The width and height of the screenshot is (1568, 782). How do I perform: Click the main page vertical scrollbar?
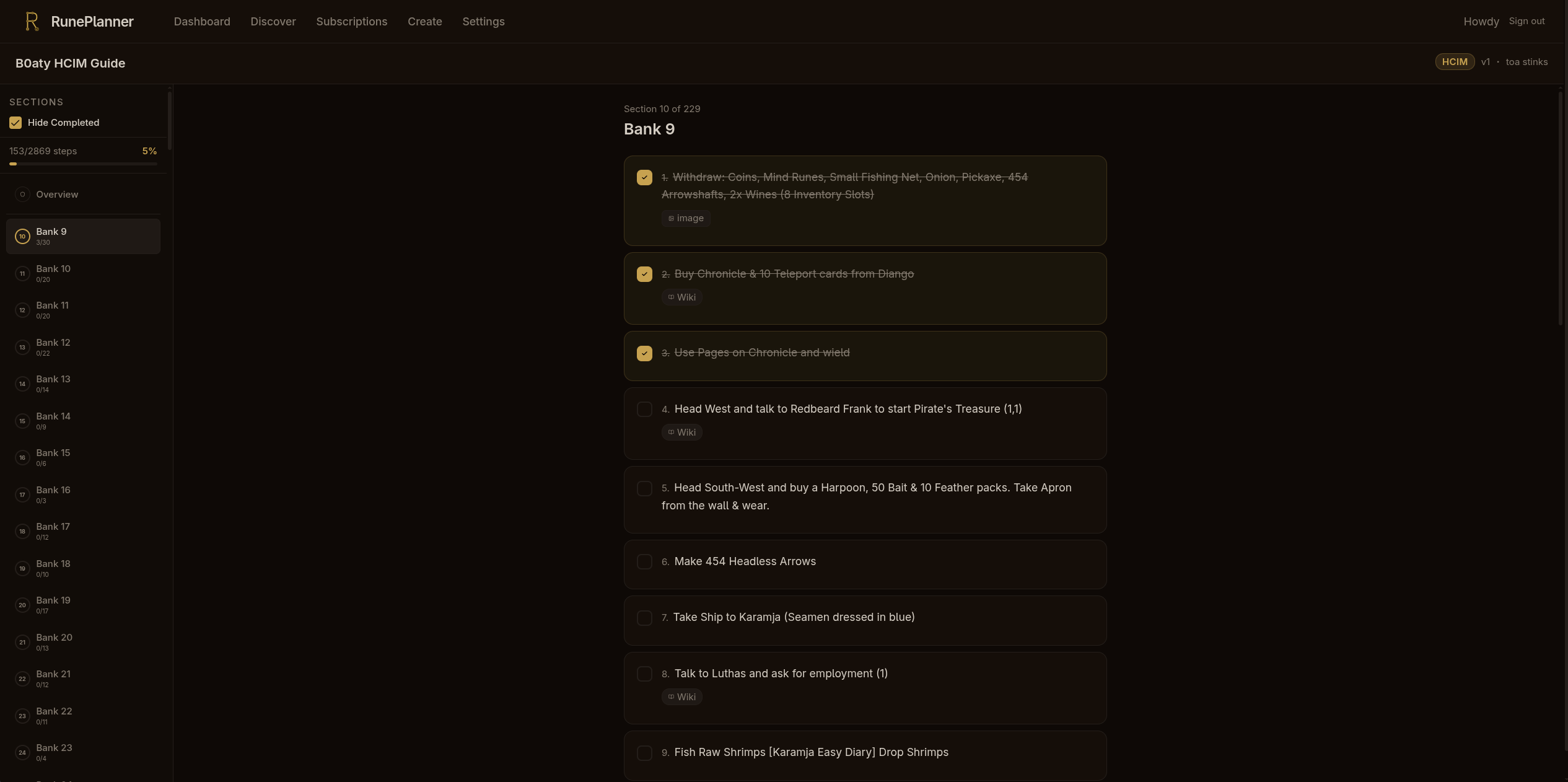point(1560,208)
